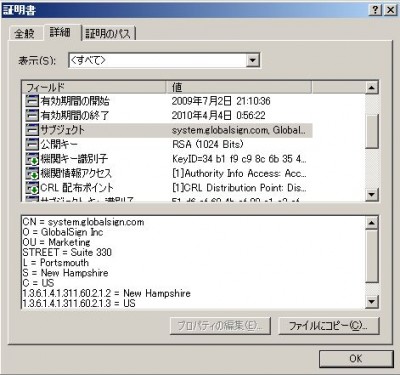The width and height of the screenshot is (400, 375).
Task: Select the 機関情報アクセス row label
Action: (76, 173)
